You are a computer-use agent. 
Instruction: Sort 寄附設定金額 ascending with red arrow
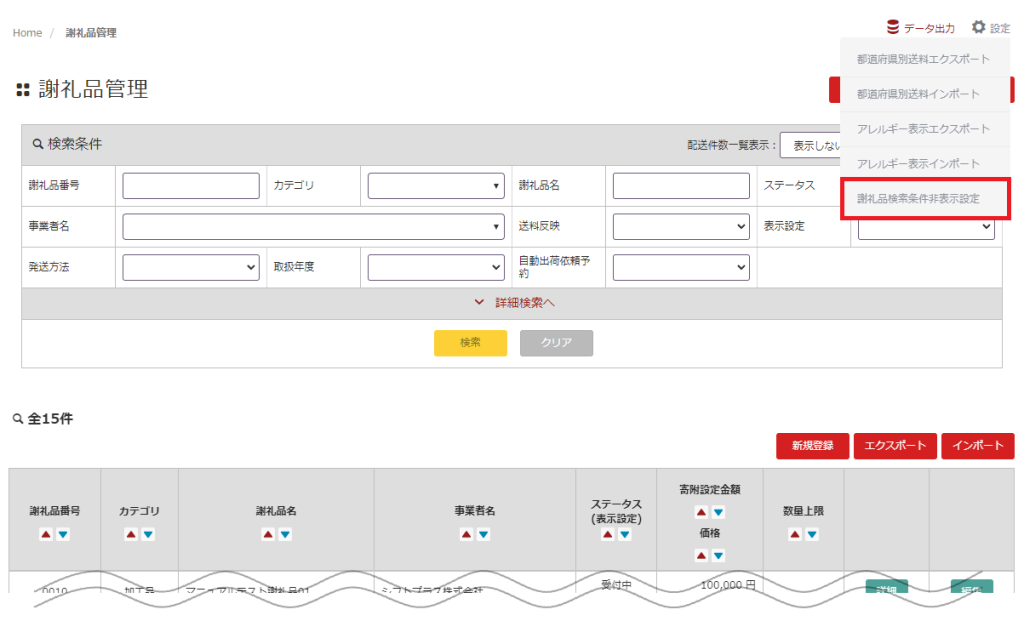tap(701, 512)
